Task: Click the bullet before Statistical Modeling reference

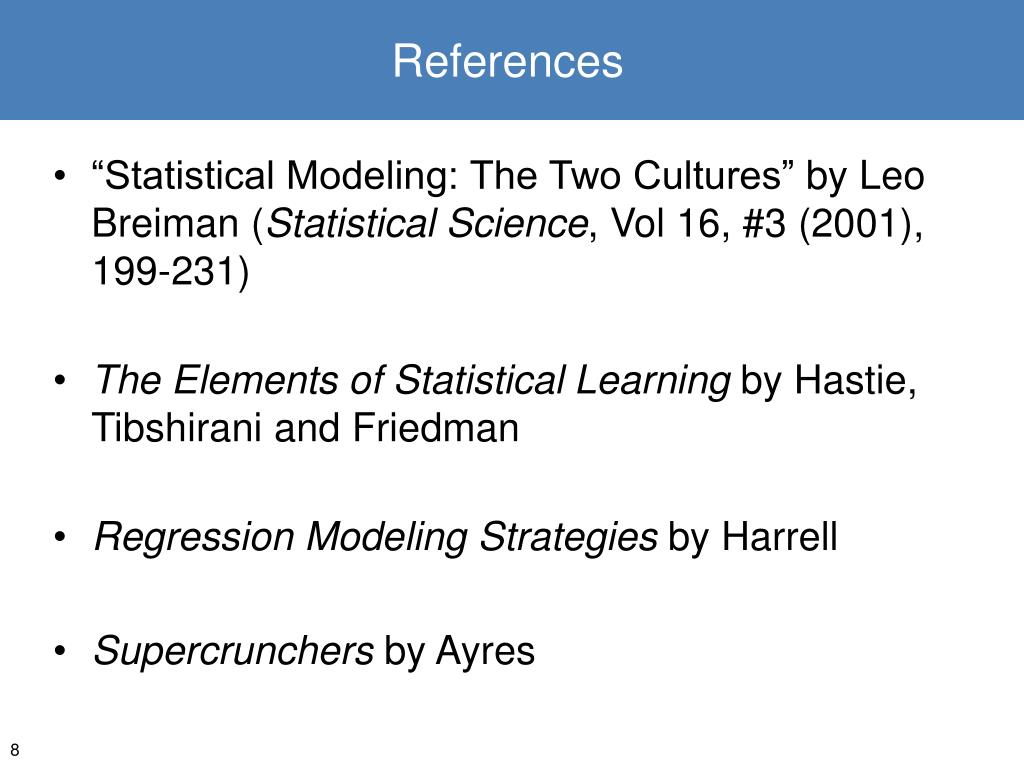Action: pos(60,176)
